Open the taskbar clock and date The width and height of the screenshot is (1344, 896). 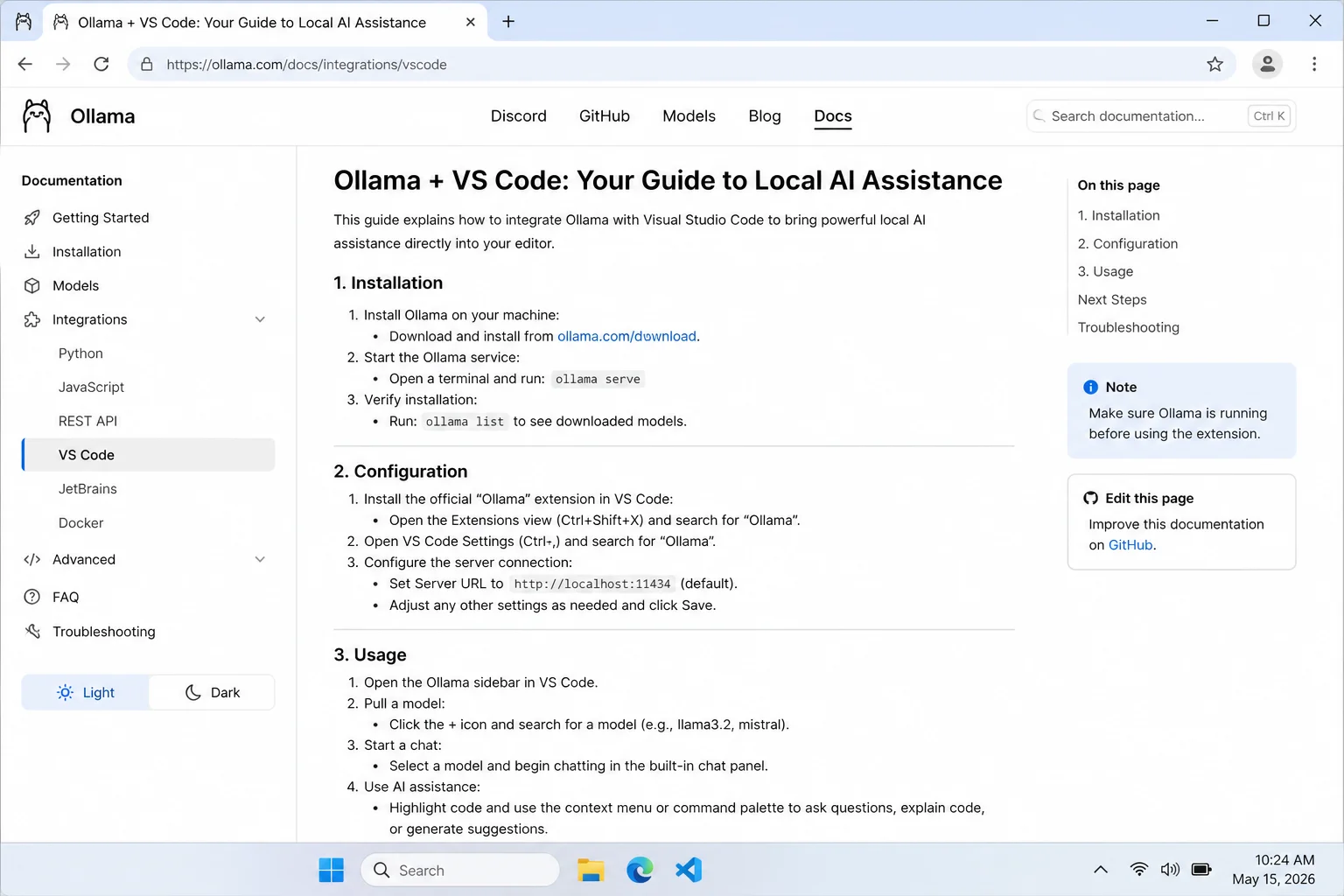[1273, 870]
